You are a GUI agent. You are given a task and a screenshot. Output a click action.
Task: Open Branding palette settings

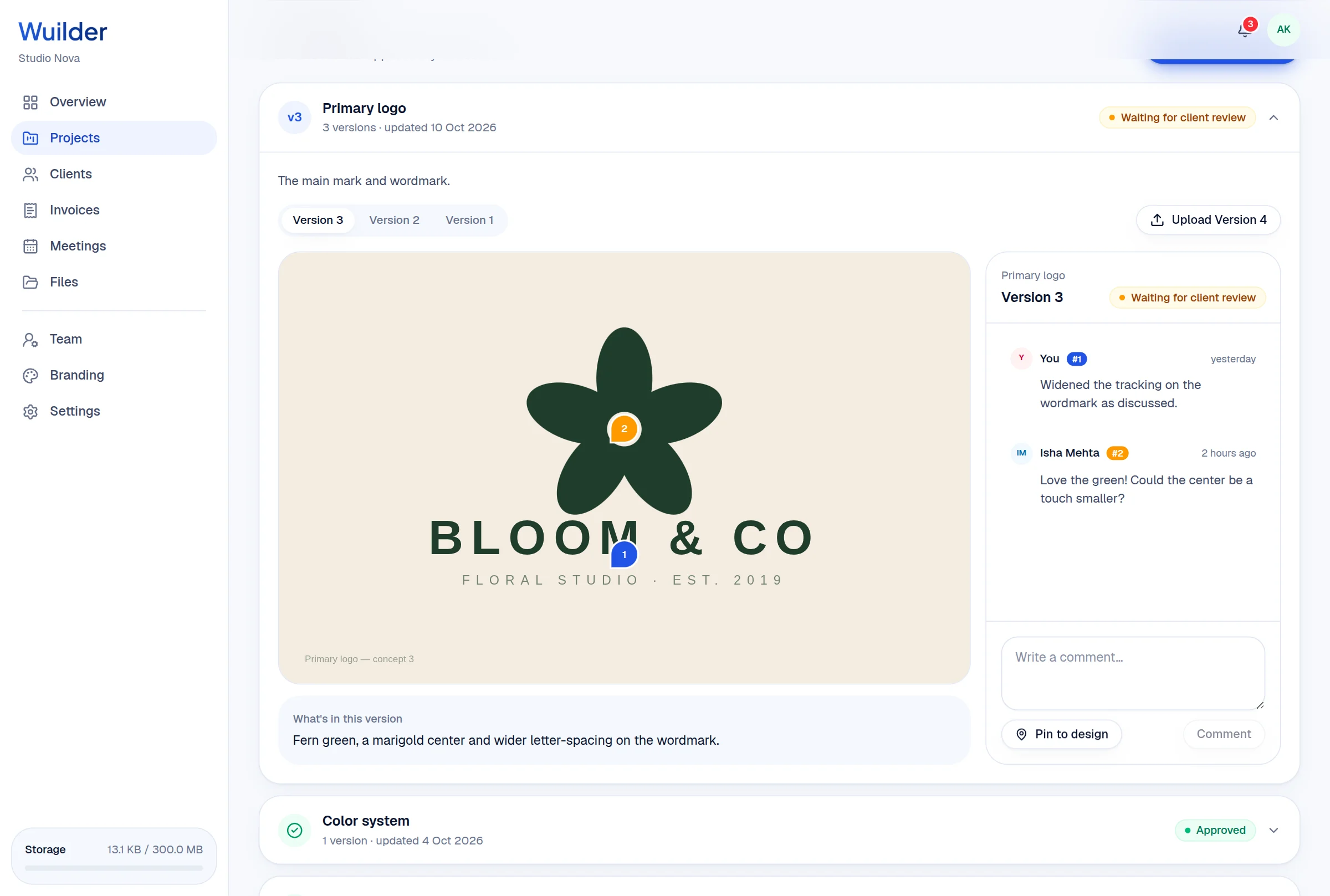114,375
